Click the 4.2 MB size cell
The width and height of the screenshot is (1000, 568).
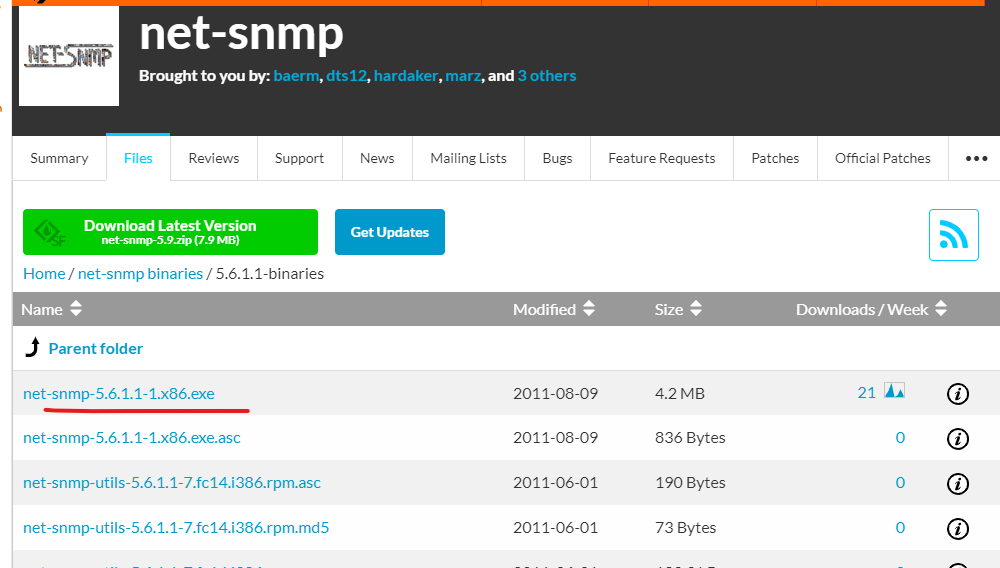pos(680,393)
